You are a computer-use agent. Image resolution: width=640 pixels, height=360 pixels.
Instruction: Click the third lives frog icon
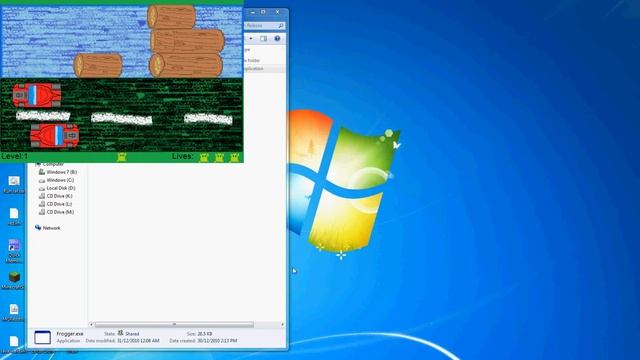tap(235, 157)
